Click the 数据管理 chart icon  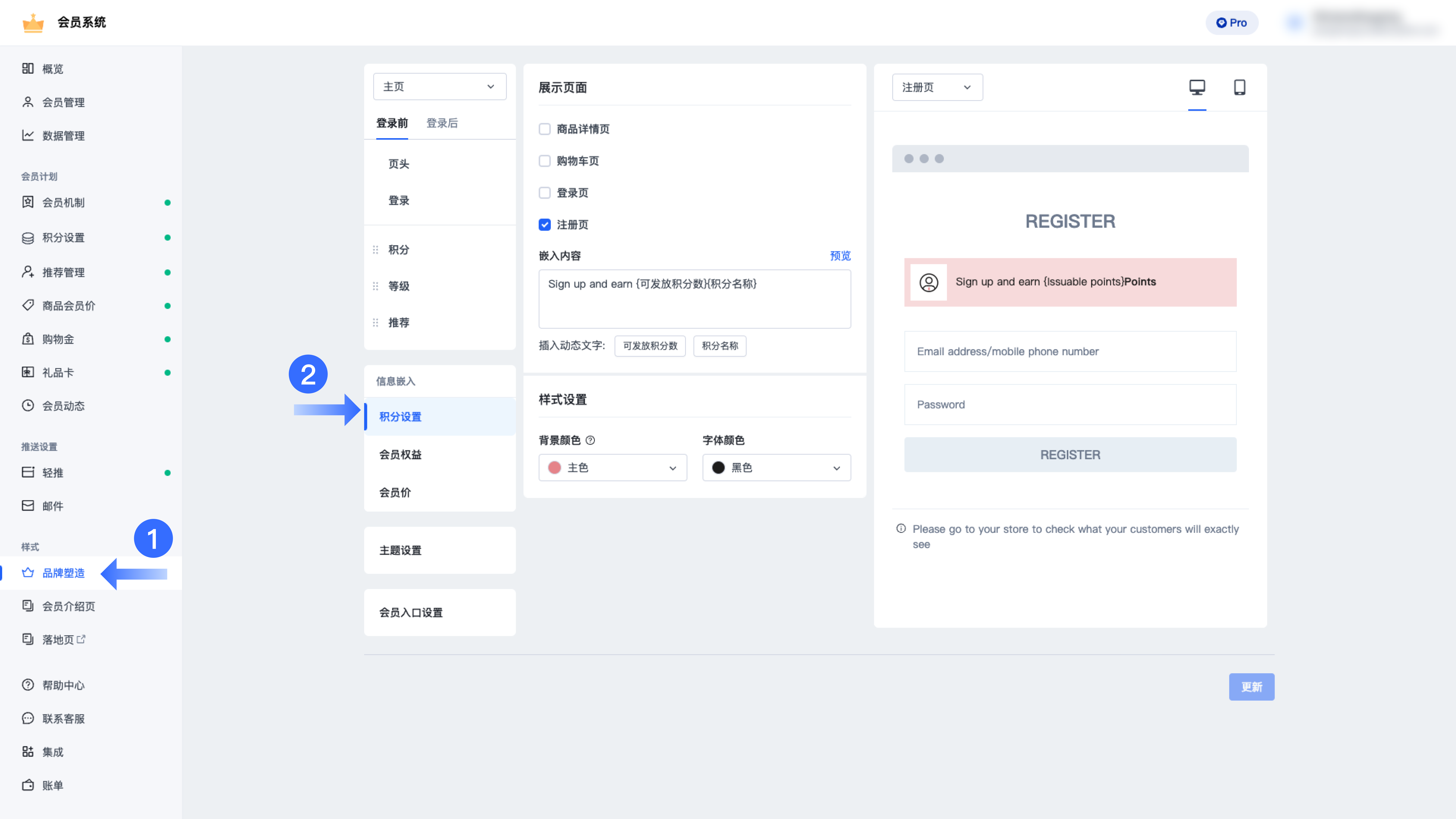coord(28,135)
